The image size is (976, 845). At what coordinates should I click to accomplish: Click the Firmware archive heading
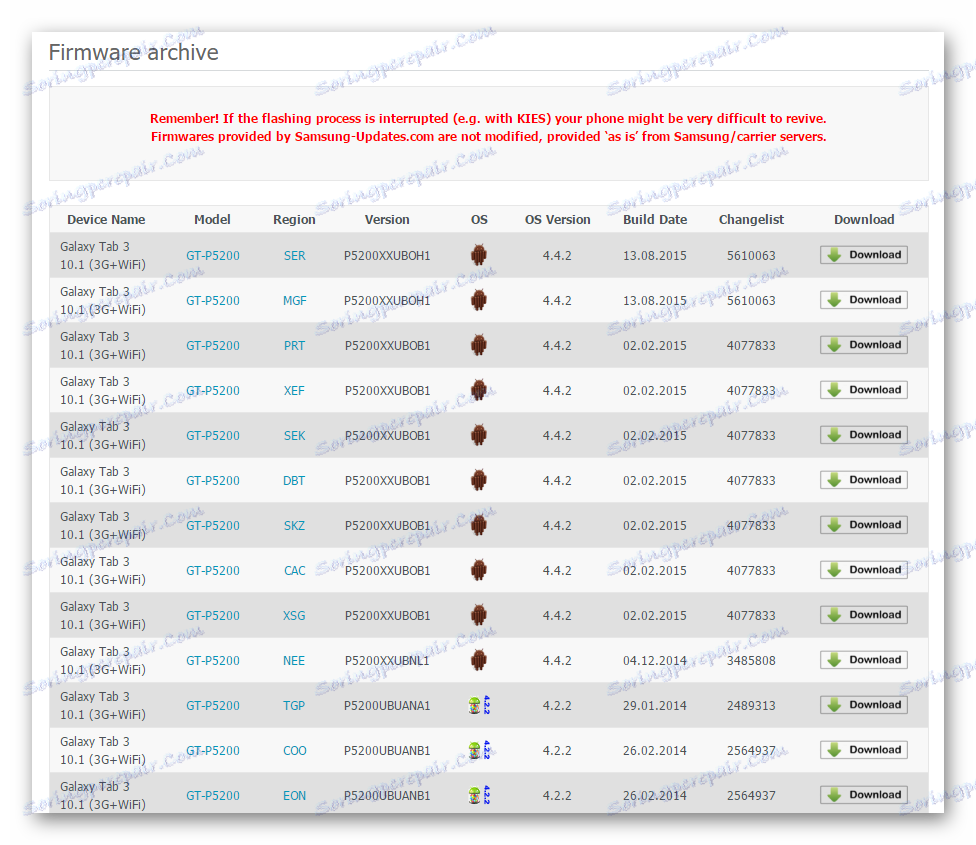tap(134, 52)
